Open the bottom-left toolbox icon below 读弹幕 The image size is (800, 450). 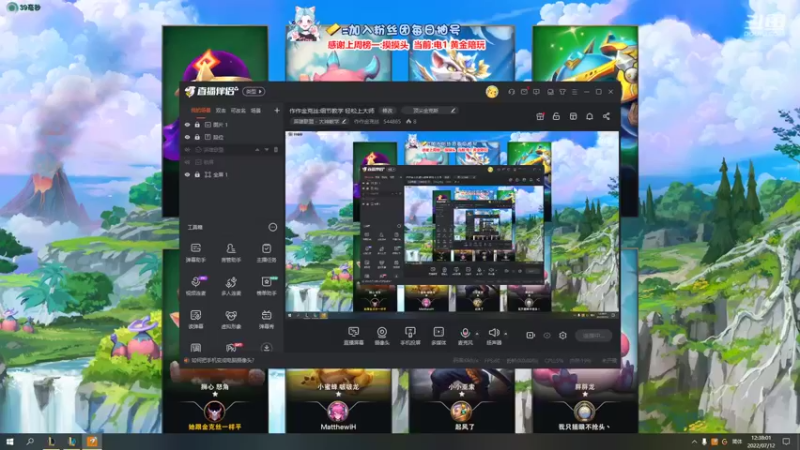195,348
